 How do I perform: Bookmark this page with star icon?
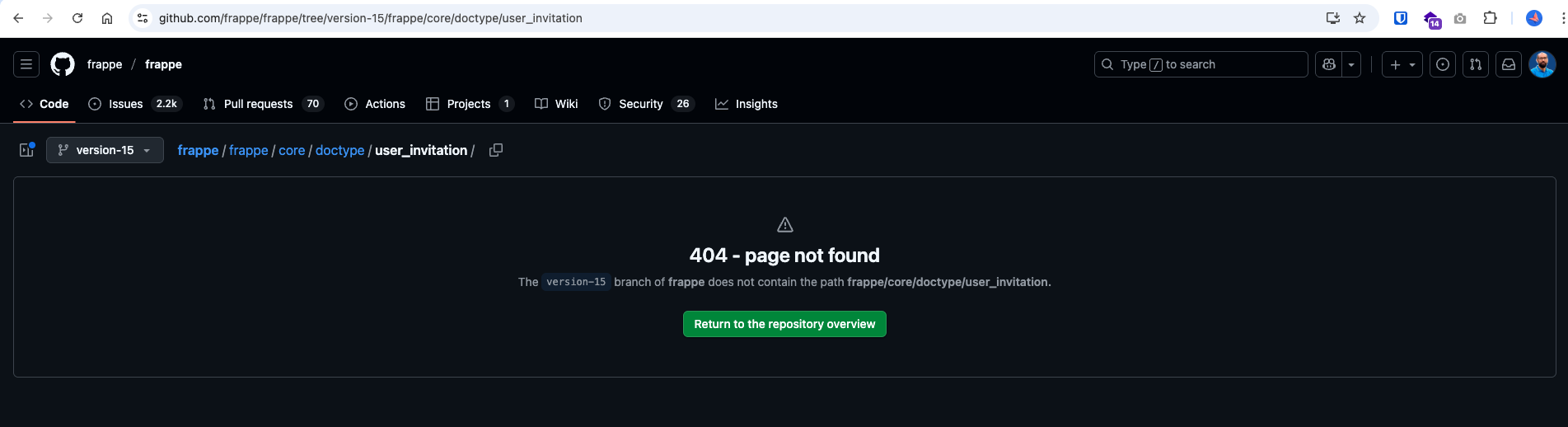(1360, 18)
